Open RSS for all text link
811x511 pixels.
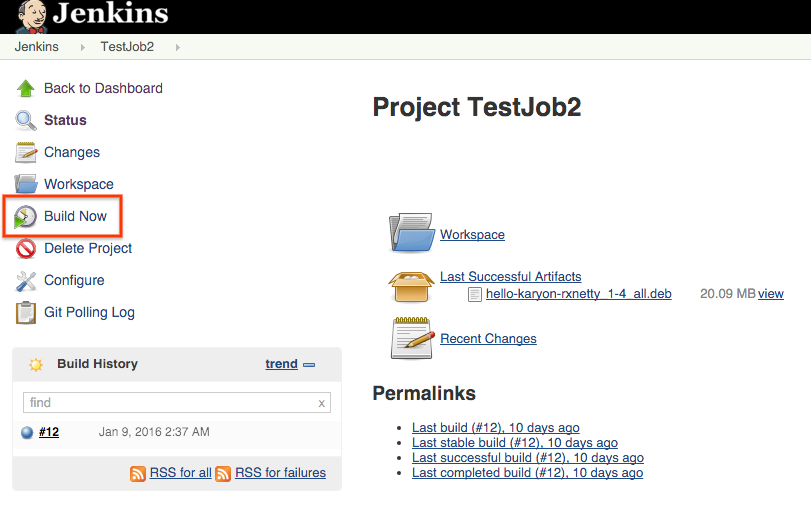pyautogui.click(x=181, y=473)
